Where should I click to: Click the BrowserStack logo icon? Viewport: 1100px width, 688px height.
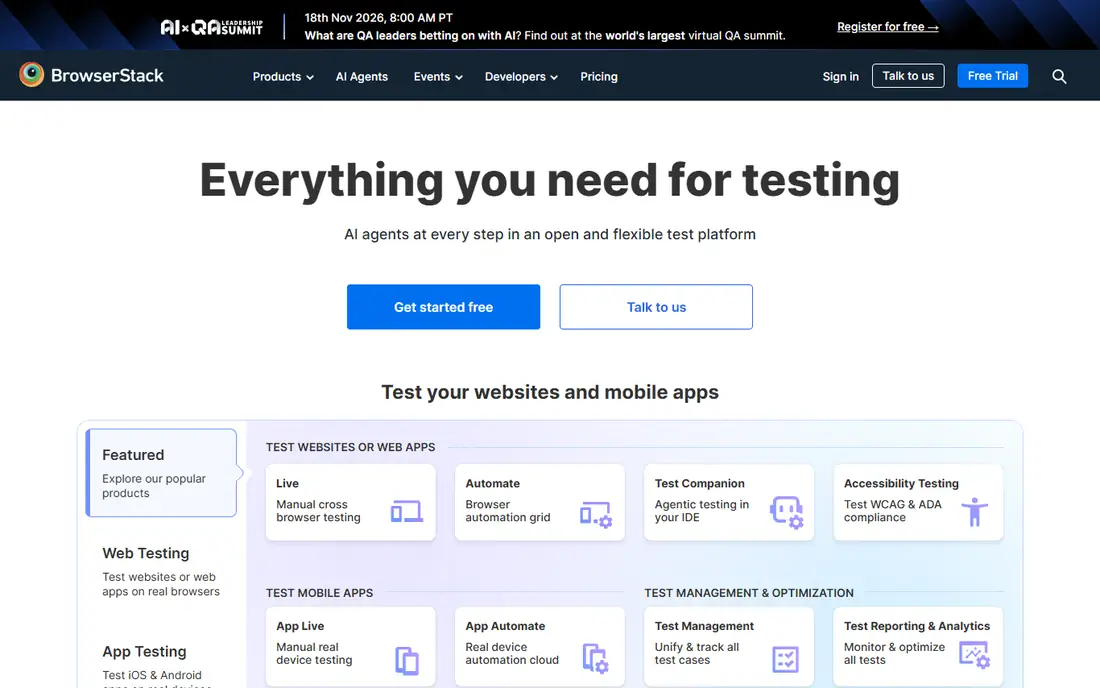point(32,74)
